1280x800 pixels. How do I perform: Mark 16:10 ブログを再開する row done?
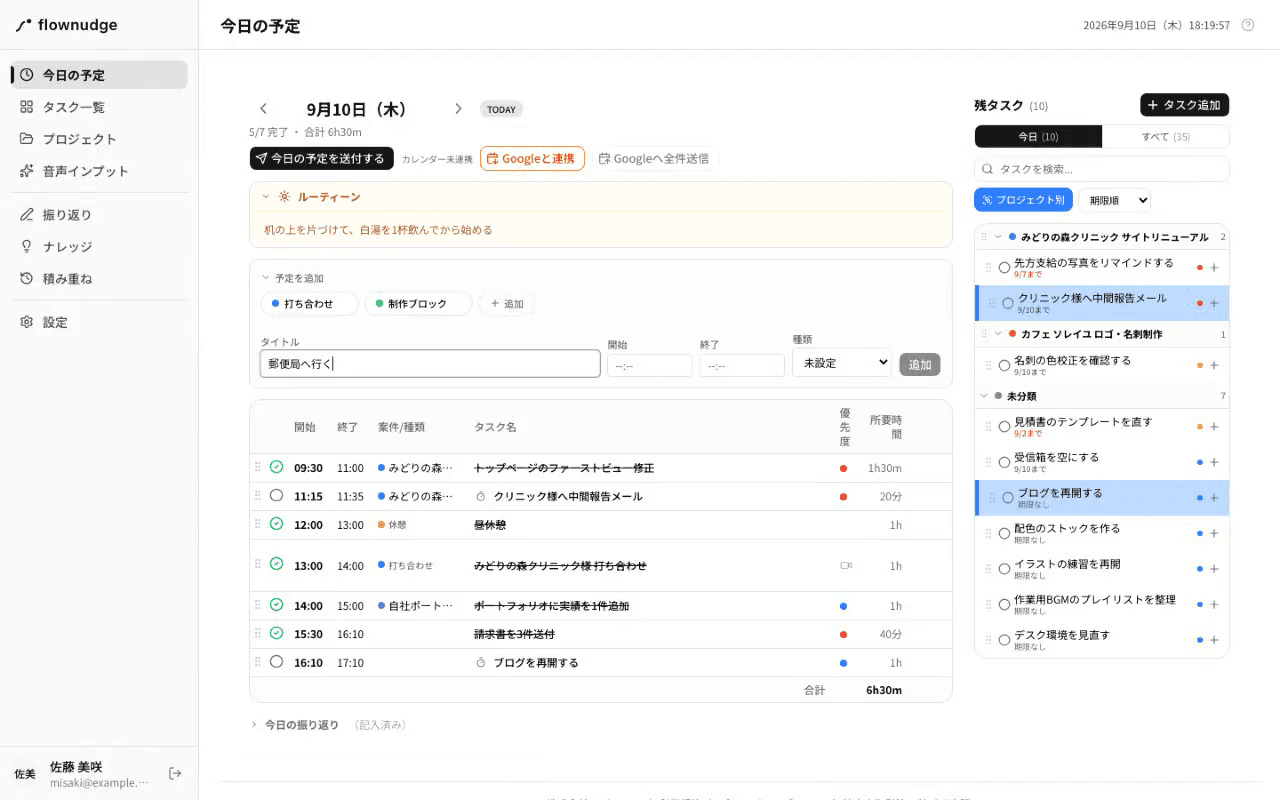pyautogui.click(x=277, y=662)
